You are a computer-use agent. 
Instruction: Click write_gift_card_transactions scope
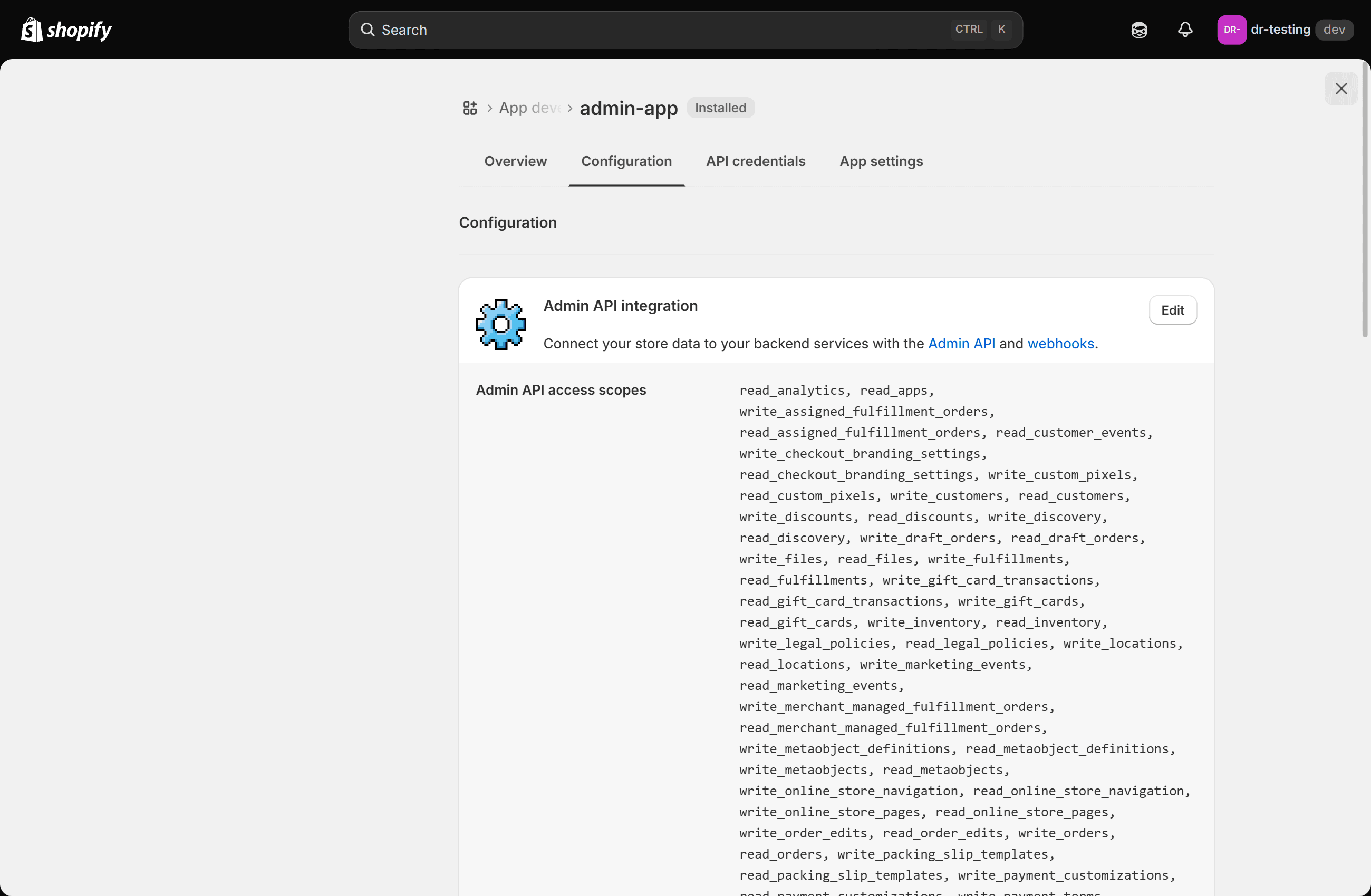(x=988, y=580)
